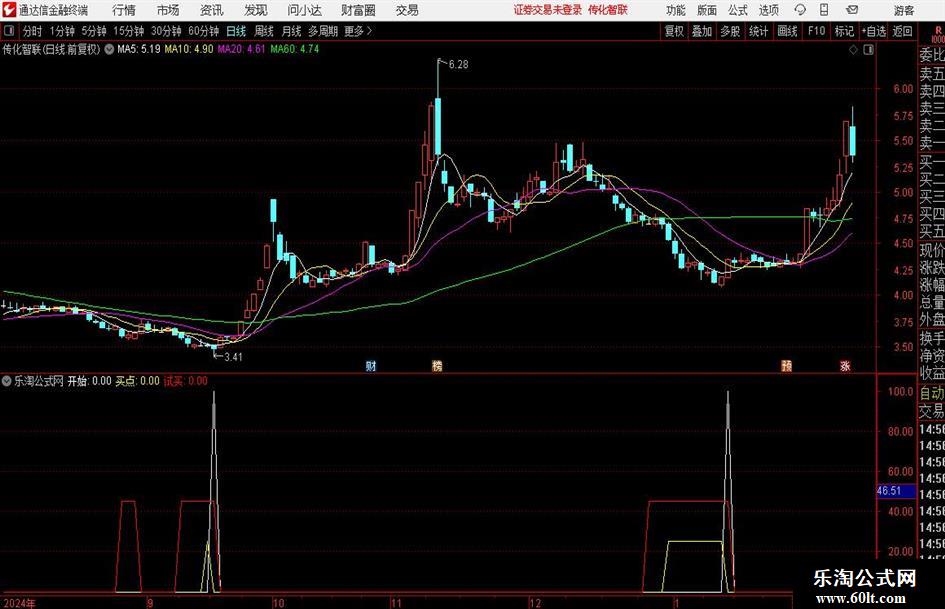Click the 传化智联(日线 前复权) chart title
945x609 pixels.
pyautogui.click(x=51, y=49)
